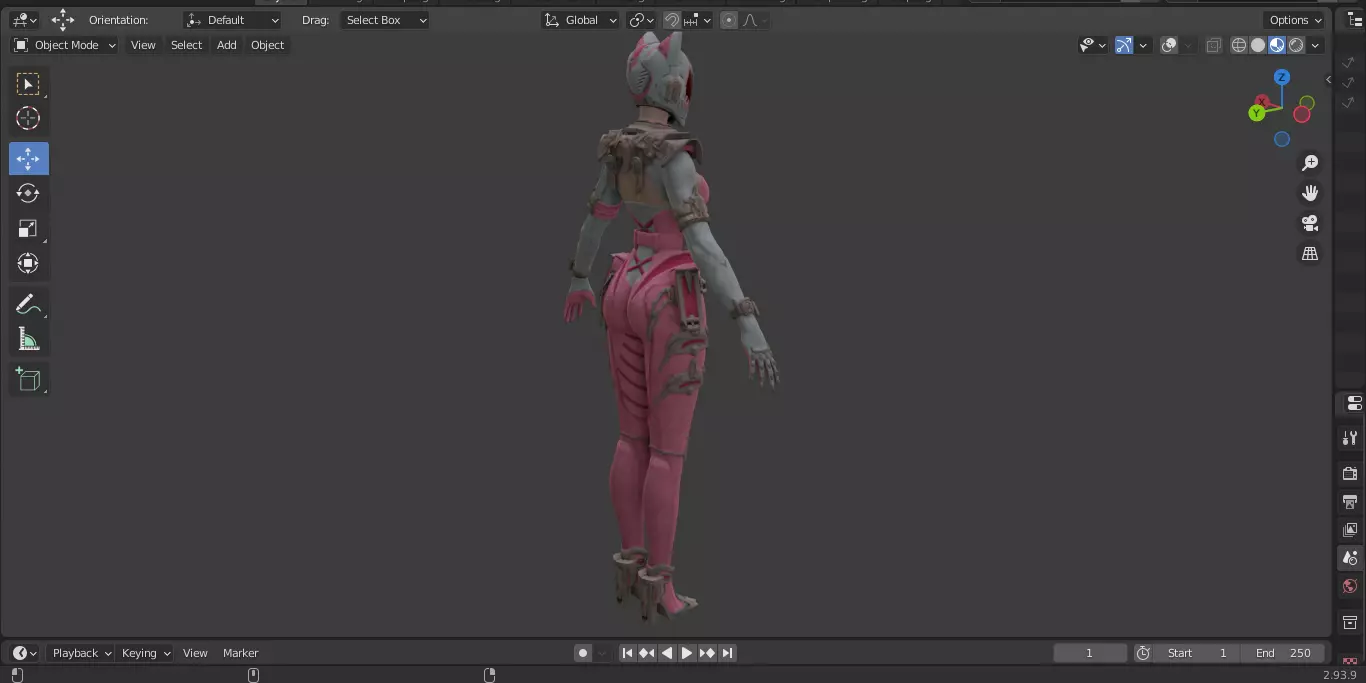
Task: Open the Select menu
Action: click(186, 45)
